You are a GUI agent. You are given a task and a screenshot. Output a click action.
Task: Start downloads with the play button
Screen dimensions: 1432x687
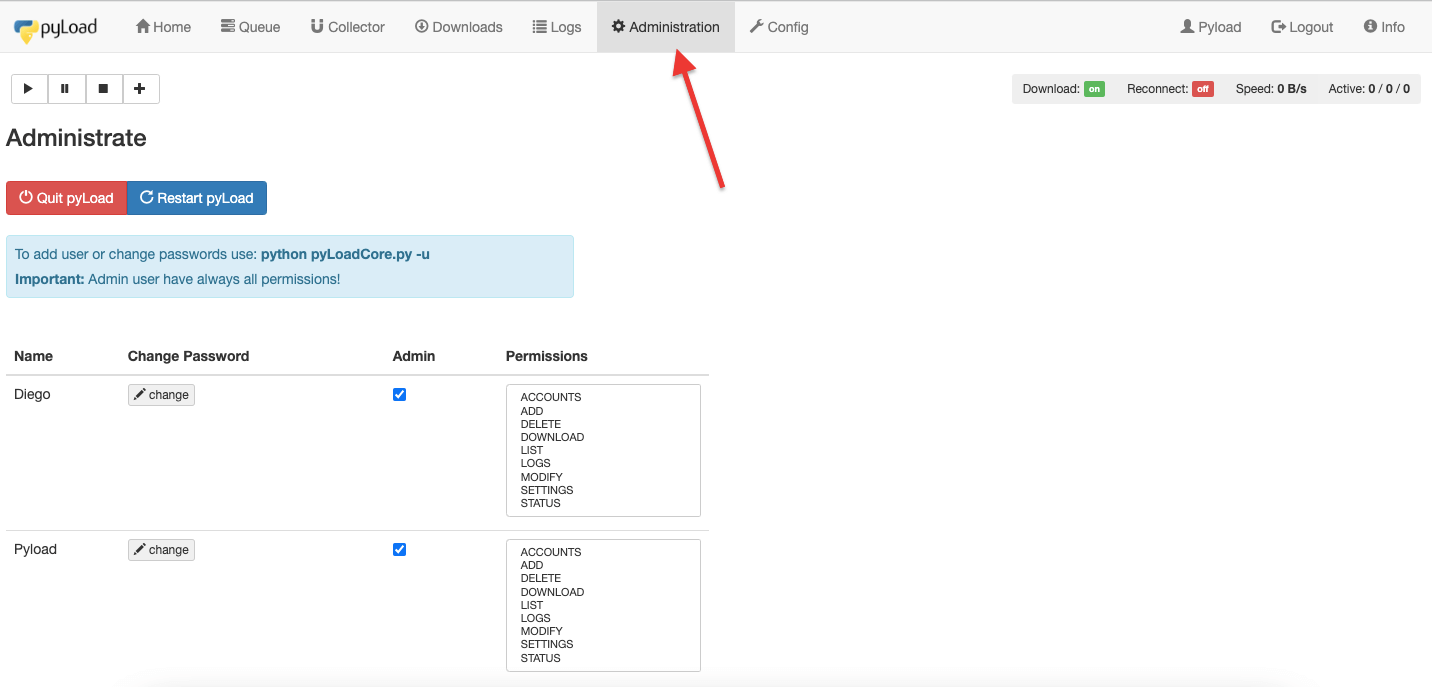(29, 89)
